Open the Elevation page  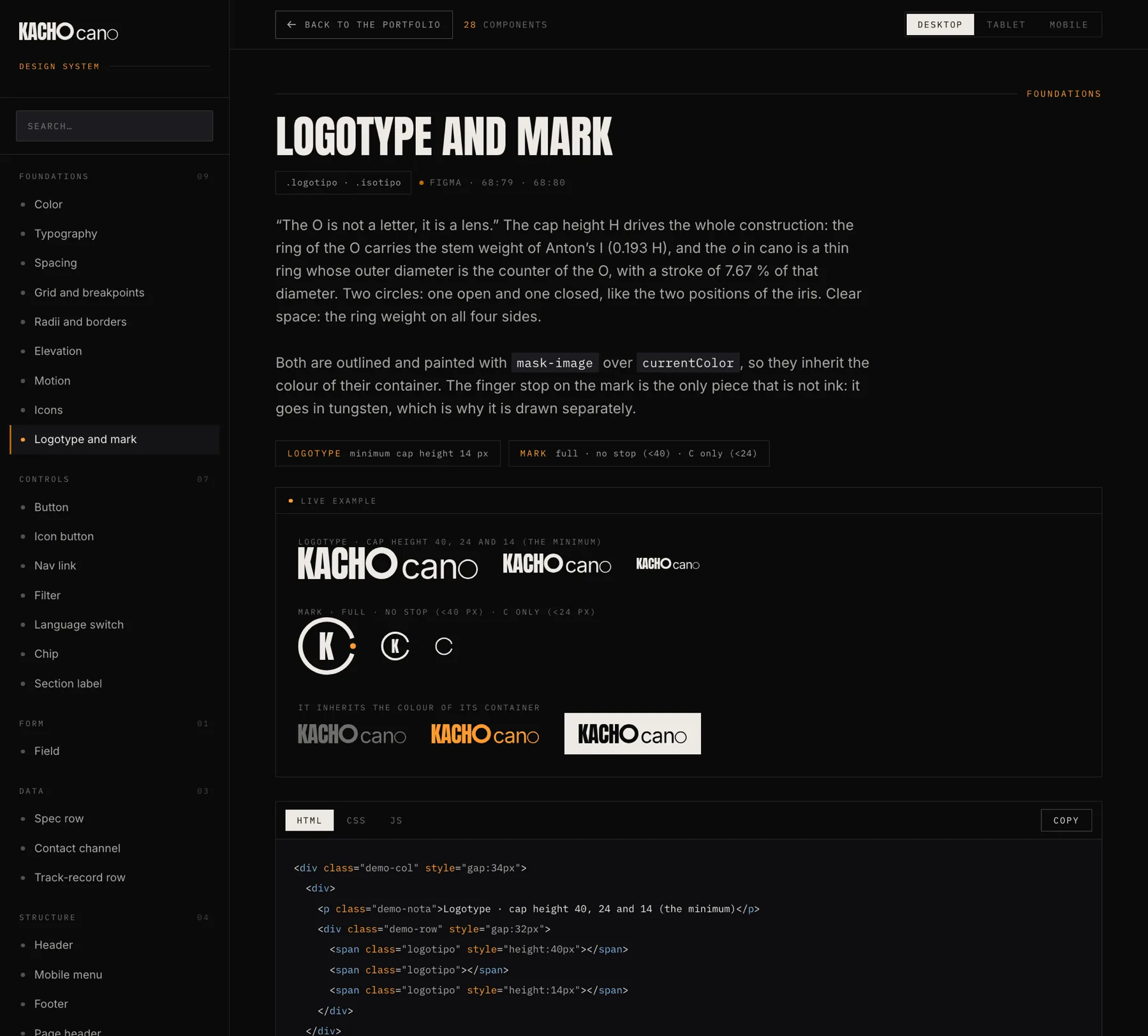[x=115, y=351]
